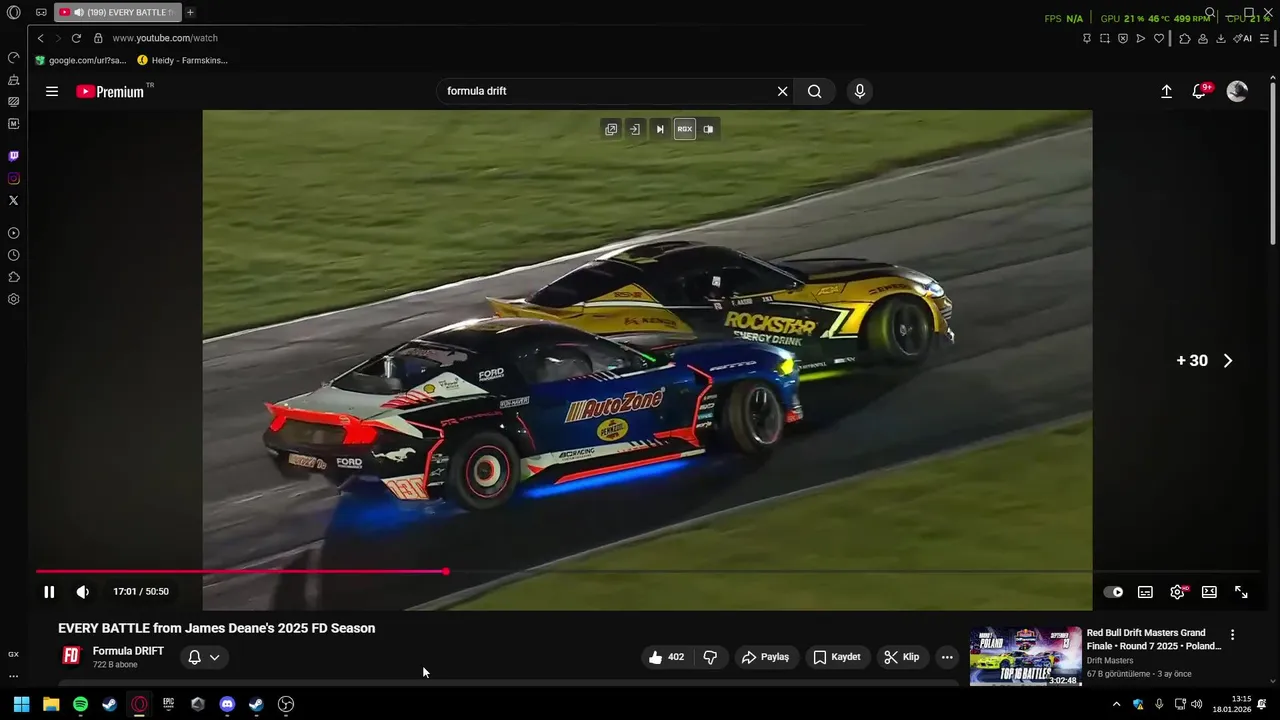Open the account avatar menu
This screenshot has height=720, width=1280.
point(1237,91)
